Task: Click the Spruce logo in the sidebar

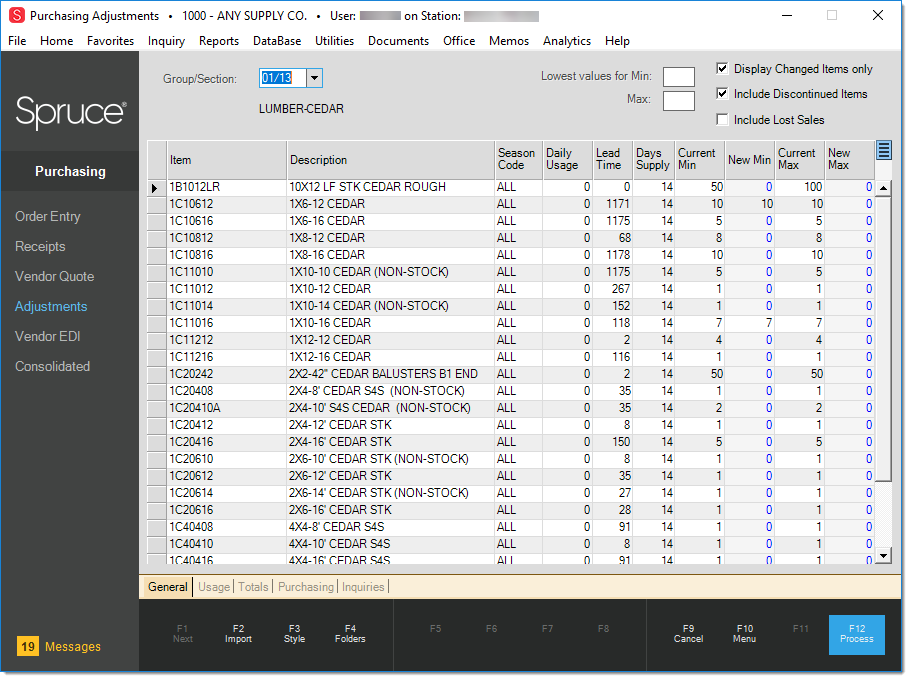Action: [71, 112]
